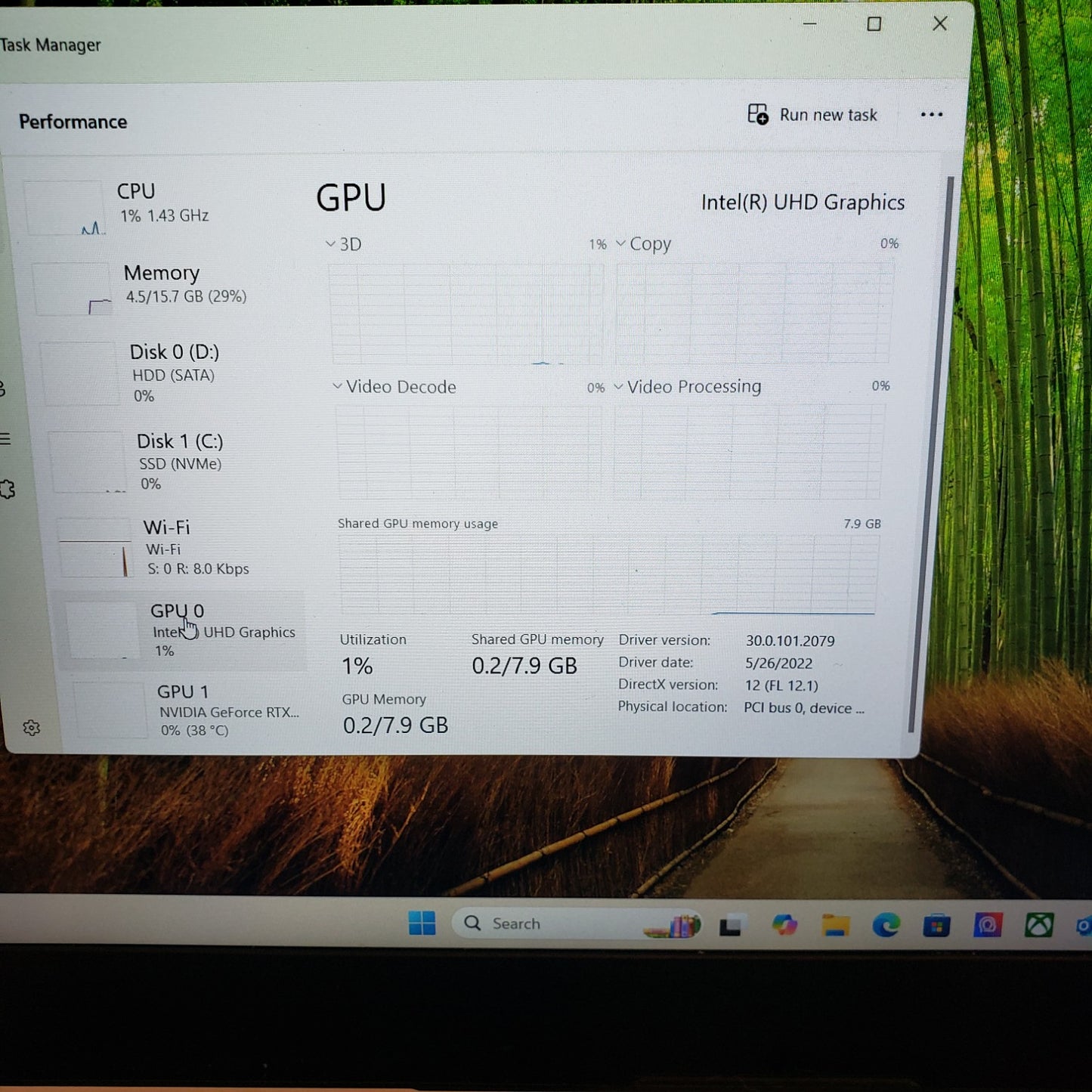Open Task Manager settings gear icon
Screen dimensions: 1092x1092
[x=31, y=727]
